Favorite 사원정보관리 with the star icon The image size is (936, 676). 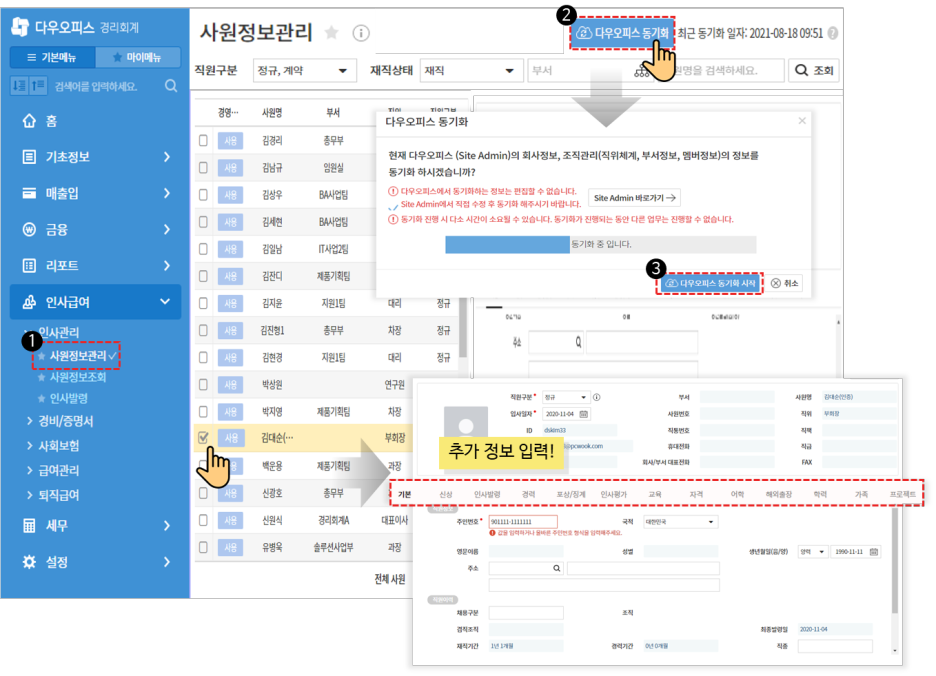(x=331, y=32)
